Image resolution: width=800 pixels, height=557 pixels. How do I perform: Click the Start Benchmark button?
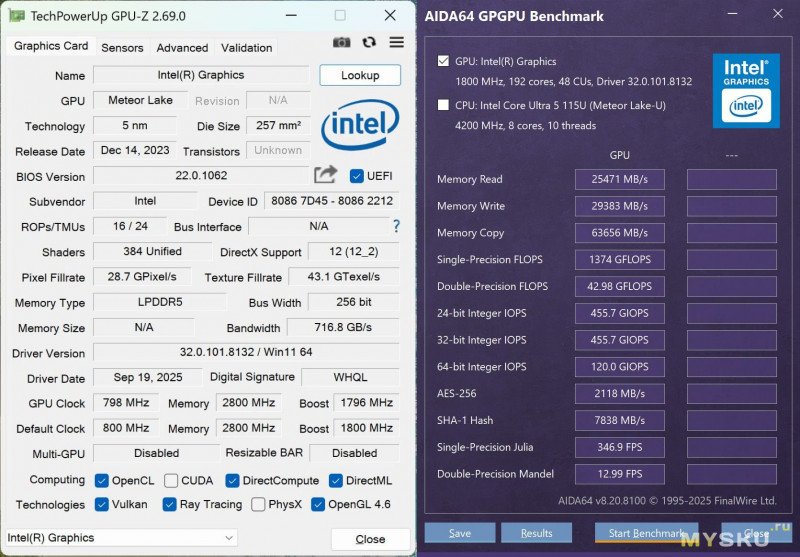tap(646, 533)
